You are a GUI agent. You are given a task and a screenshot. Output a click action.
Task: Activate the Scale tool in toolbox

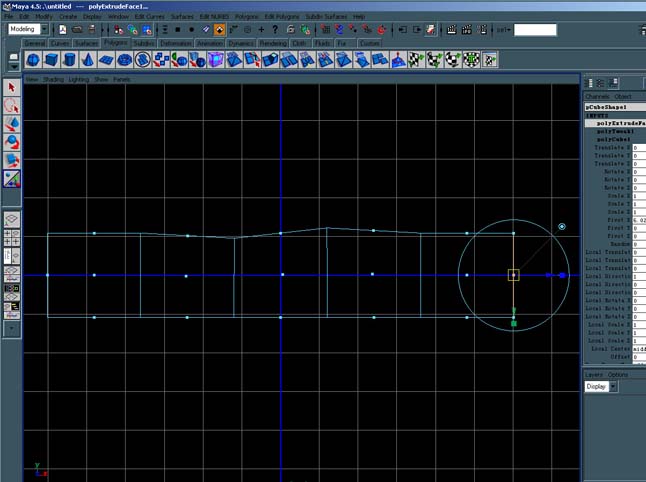coord(12,160)
